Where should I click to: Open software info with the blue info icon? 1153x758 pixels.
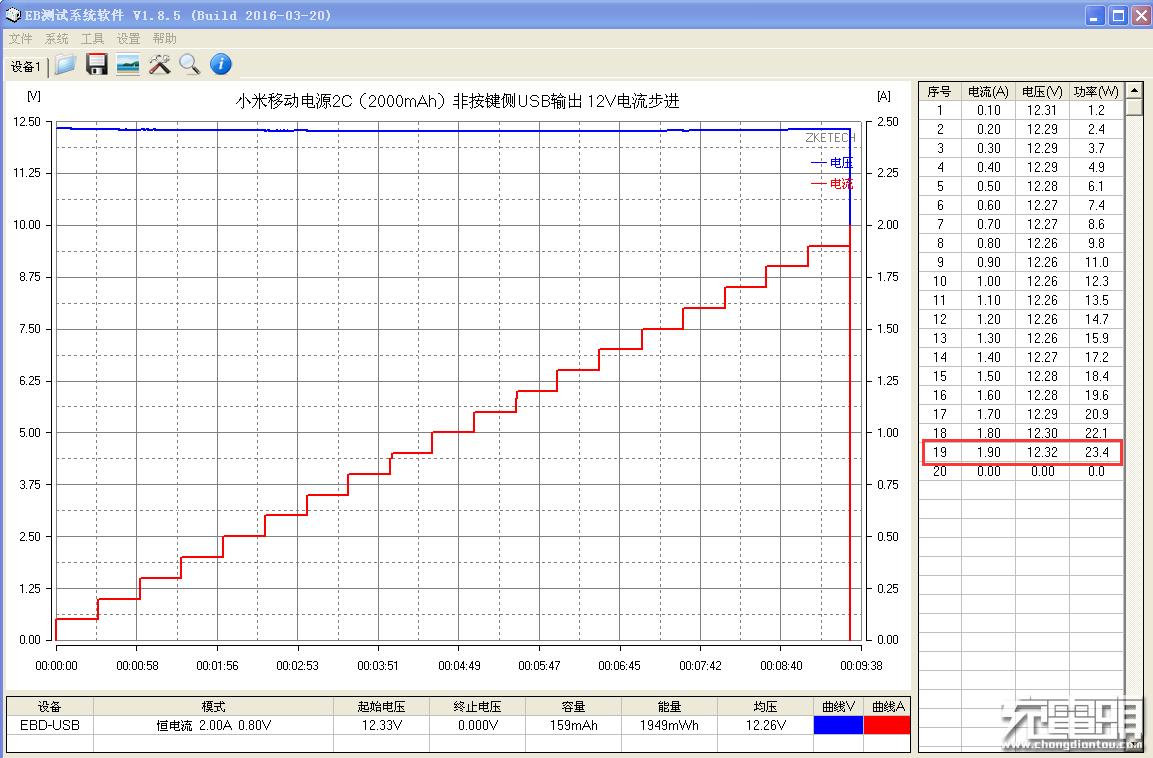[221, 63]
